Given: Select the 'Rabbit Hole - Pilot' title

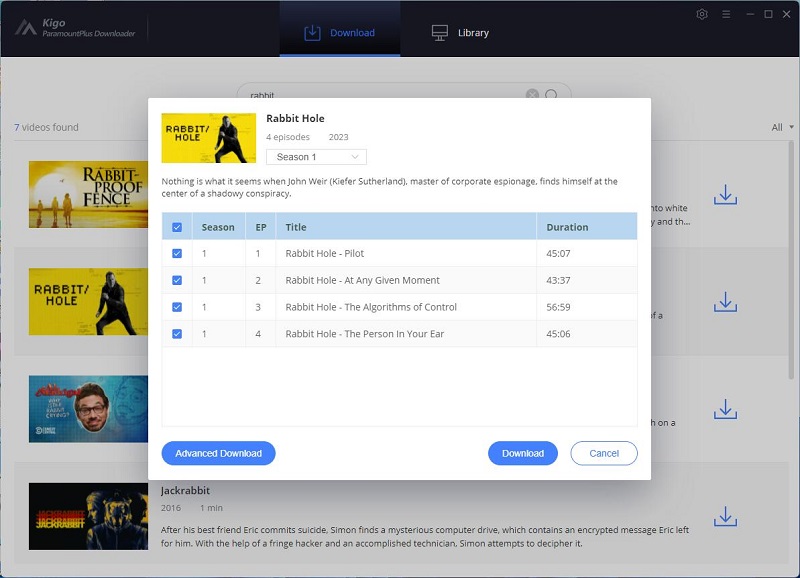Looking at the screenshot, I should (x=324, y=254).
